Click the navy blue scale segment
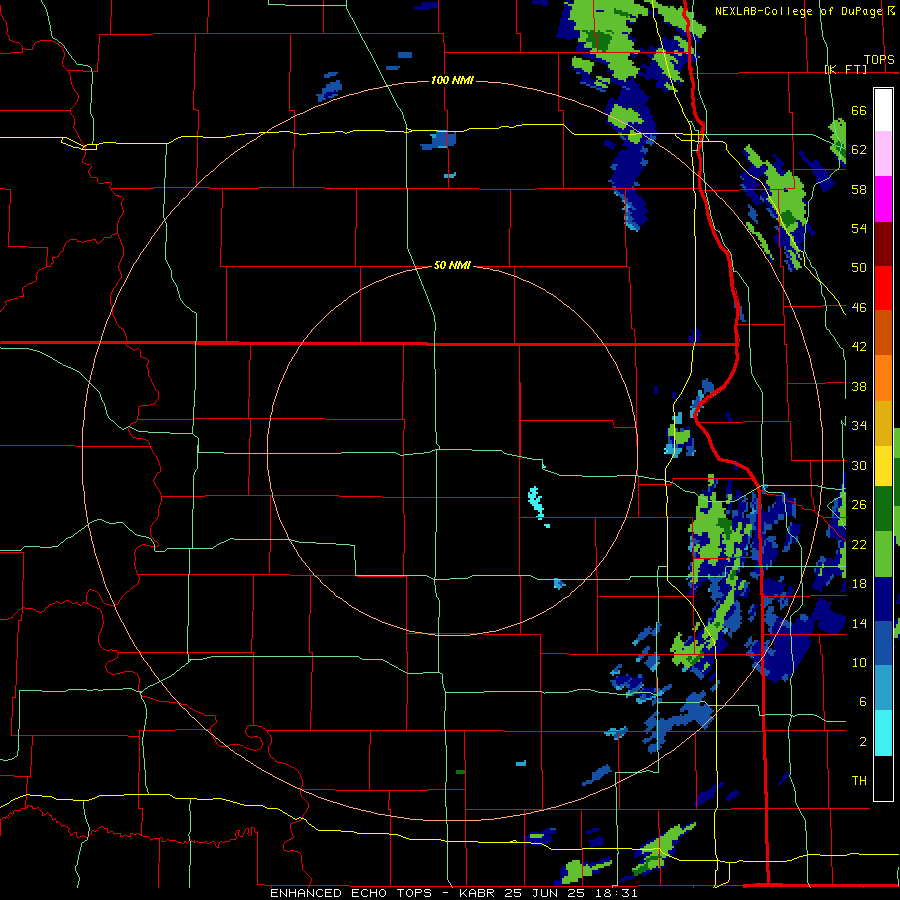 (x=883, y=599)
